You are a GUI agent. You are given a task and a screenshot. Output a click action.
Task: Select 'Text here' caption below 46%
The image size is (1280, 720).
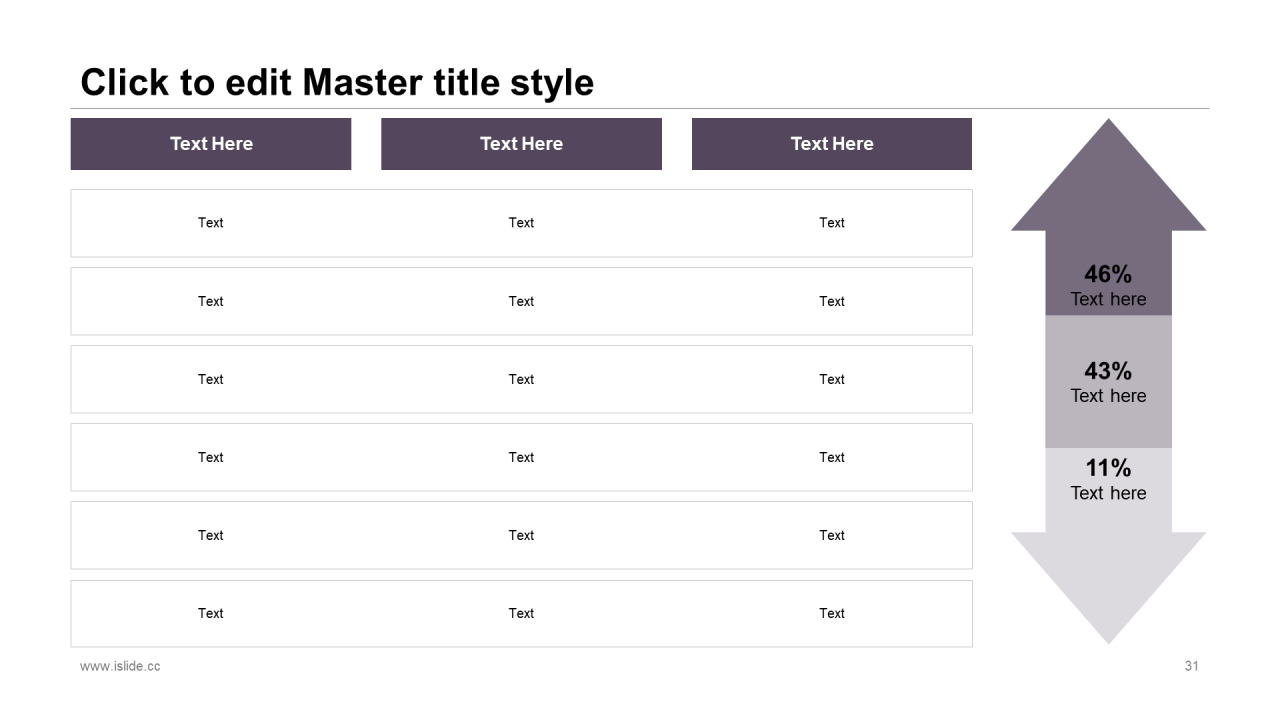click(1108, 299)
